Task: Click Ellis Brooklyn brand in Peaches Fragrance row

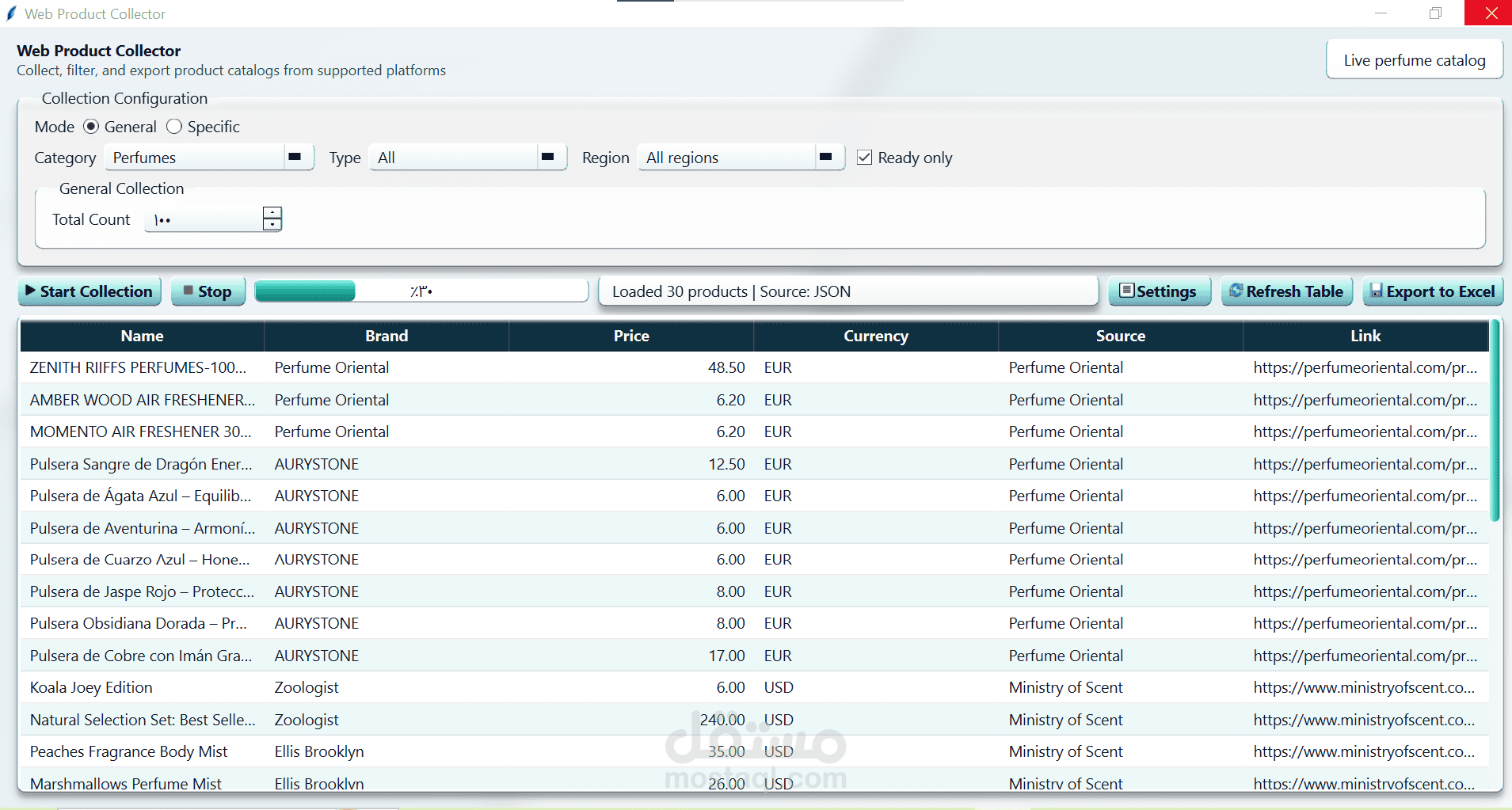Action: pyautogui.click(x=319, y=751)
